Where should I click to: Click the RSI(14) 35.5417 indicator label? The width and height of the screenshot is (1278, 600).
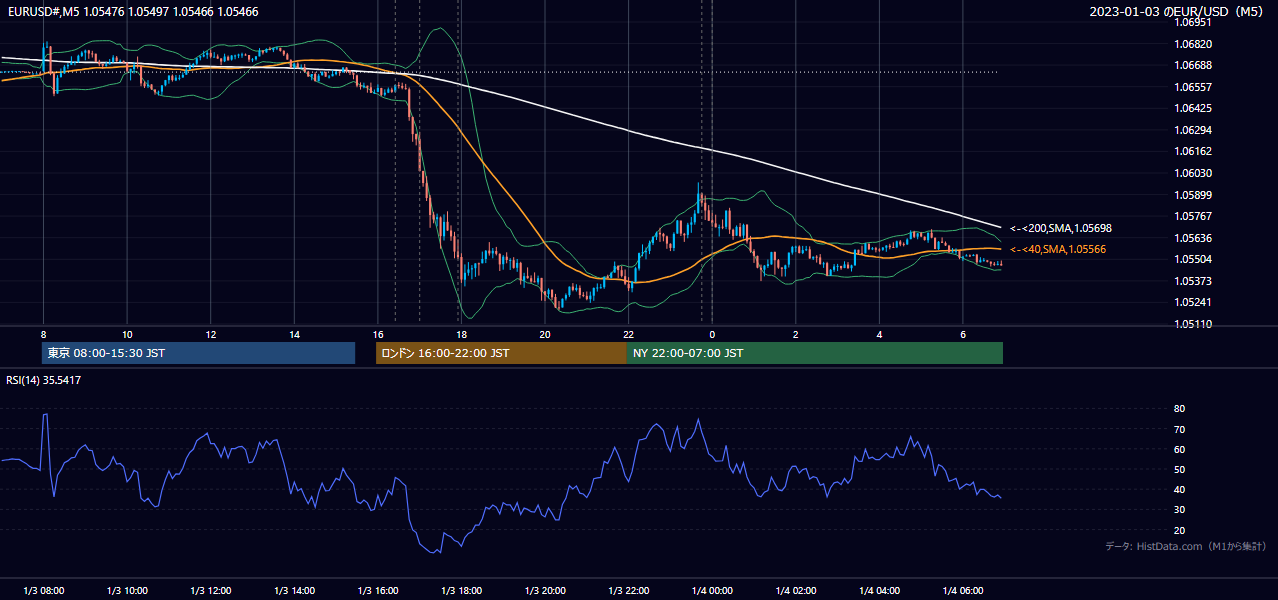click(x=44, y=380)
